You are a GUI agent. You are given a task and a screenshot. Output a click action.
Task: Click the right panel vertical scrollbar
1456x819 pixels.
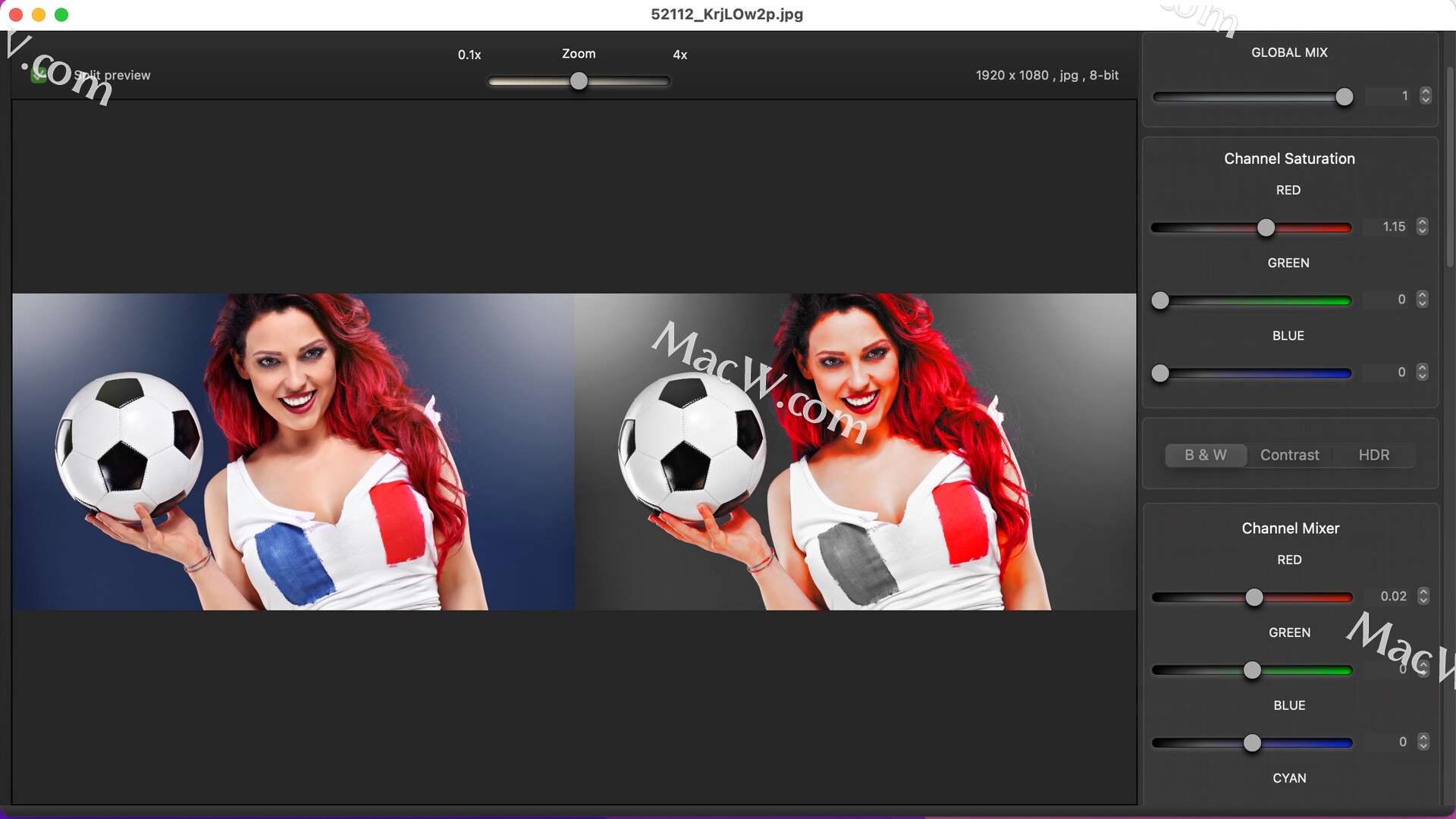pos(1449,167)
